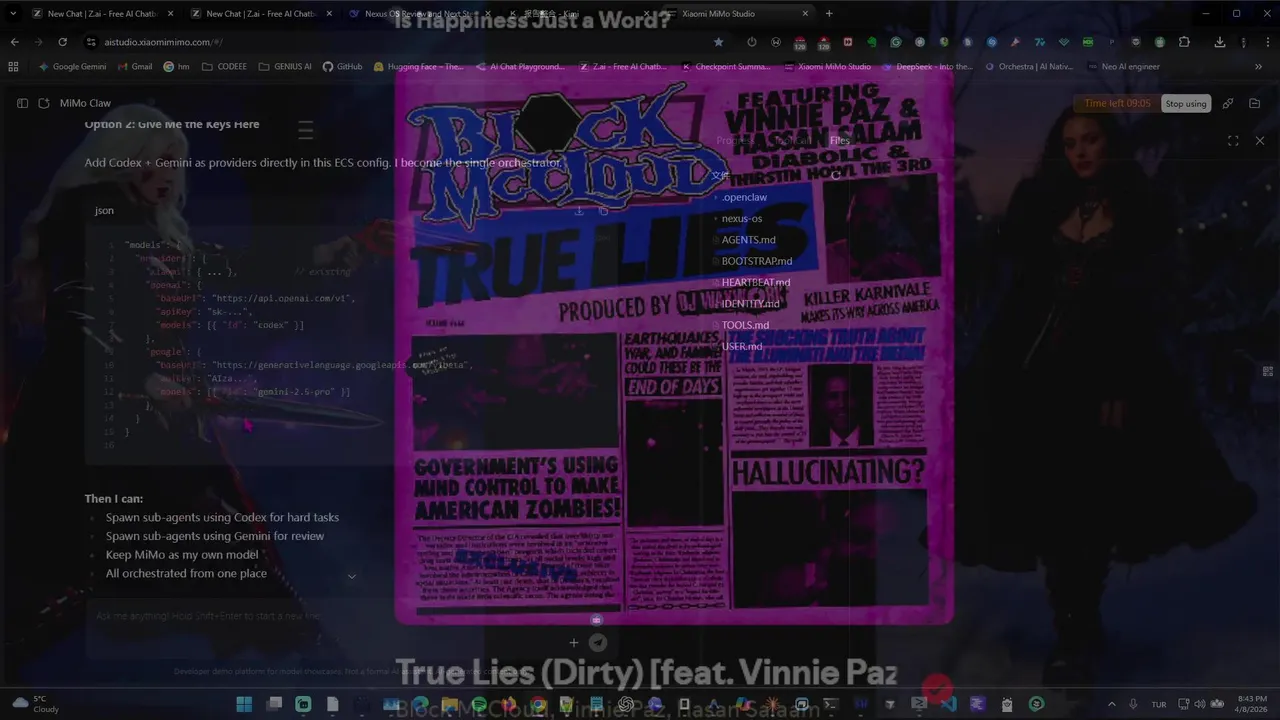Viewport: 1280px width, 720px height.
Task: Open the CODEEE bookmarks folder
Action: pyautogui.click(x=225, y=66)
